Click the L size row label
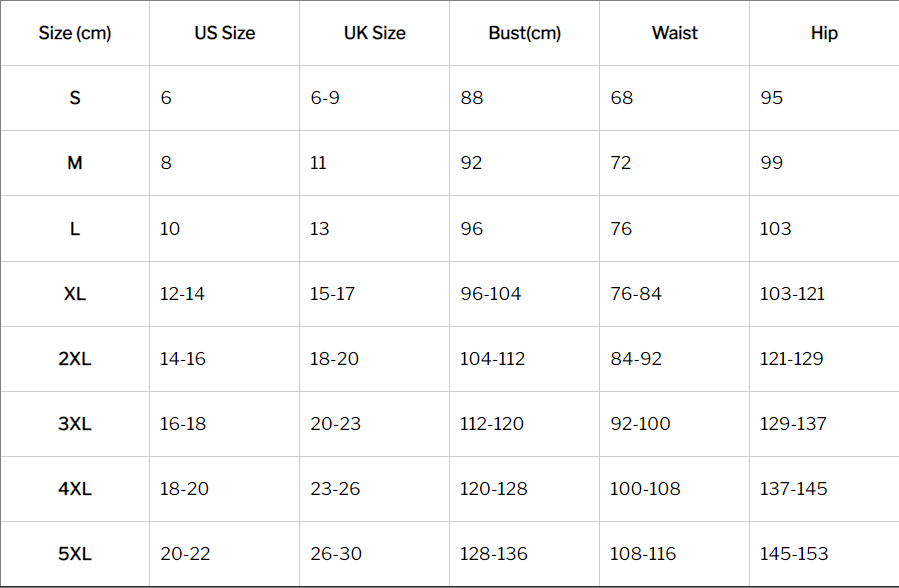 coord(75,229)
